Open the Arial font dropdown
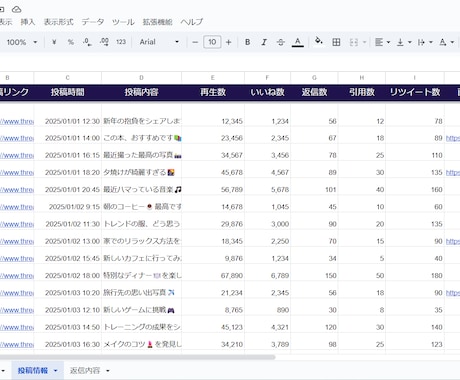Screen dimensions: 460x380 pos(159,42)
